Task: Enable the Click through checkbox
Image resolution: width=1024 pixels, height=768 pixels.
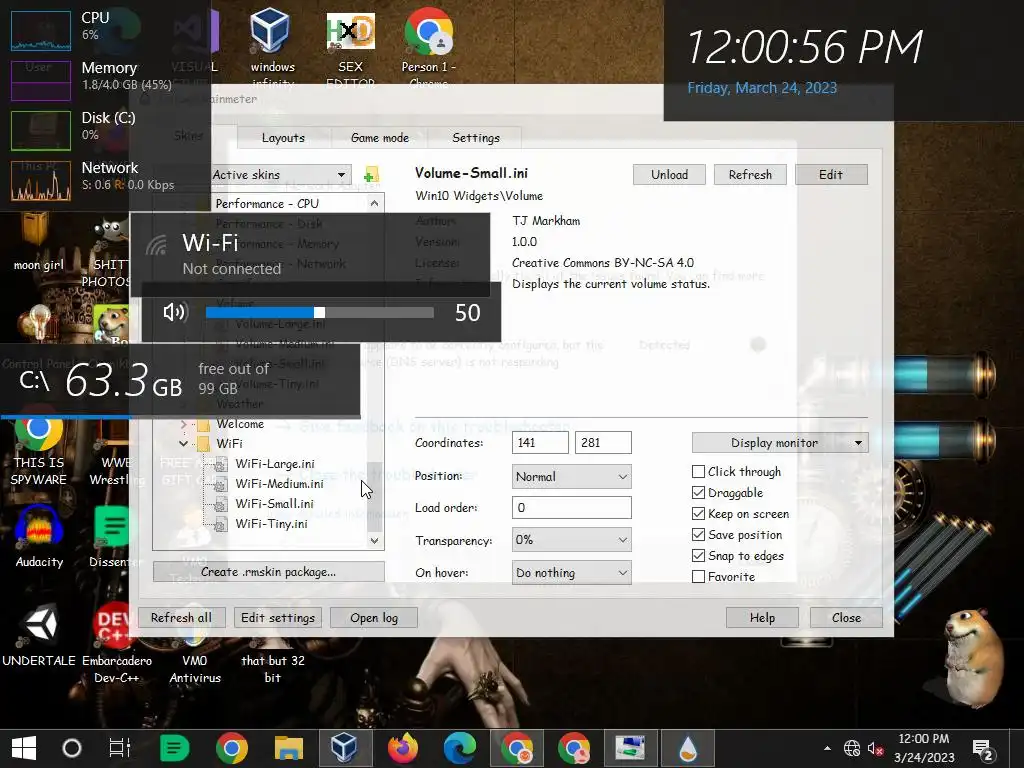Action: point(698,472)
